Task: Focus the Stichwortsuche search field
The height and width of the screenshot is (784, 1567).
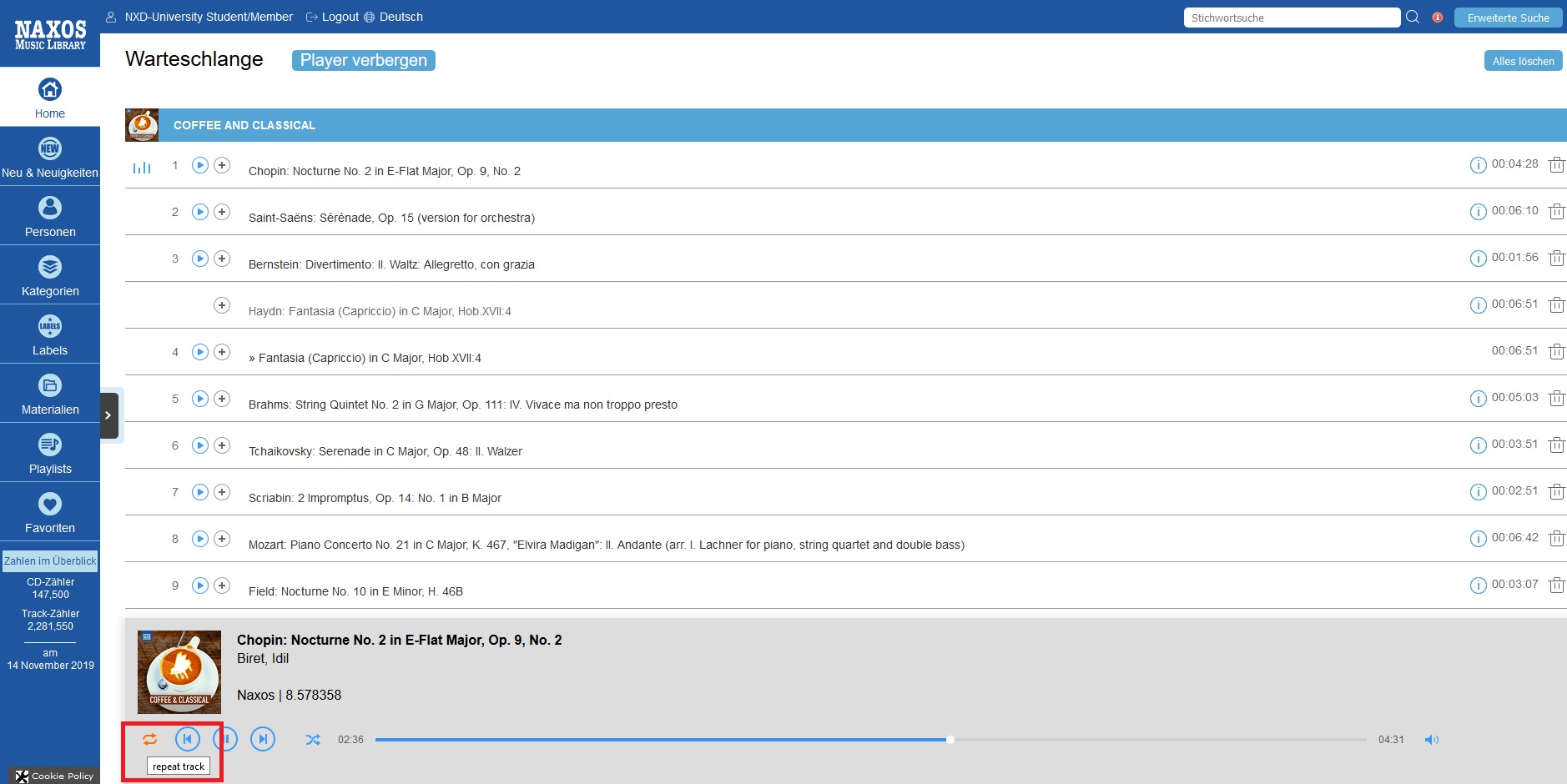Action: click(x=1291, y=18)
